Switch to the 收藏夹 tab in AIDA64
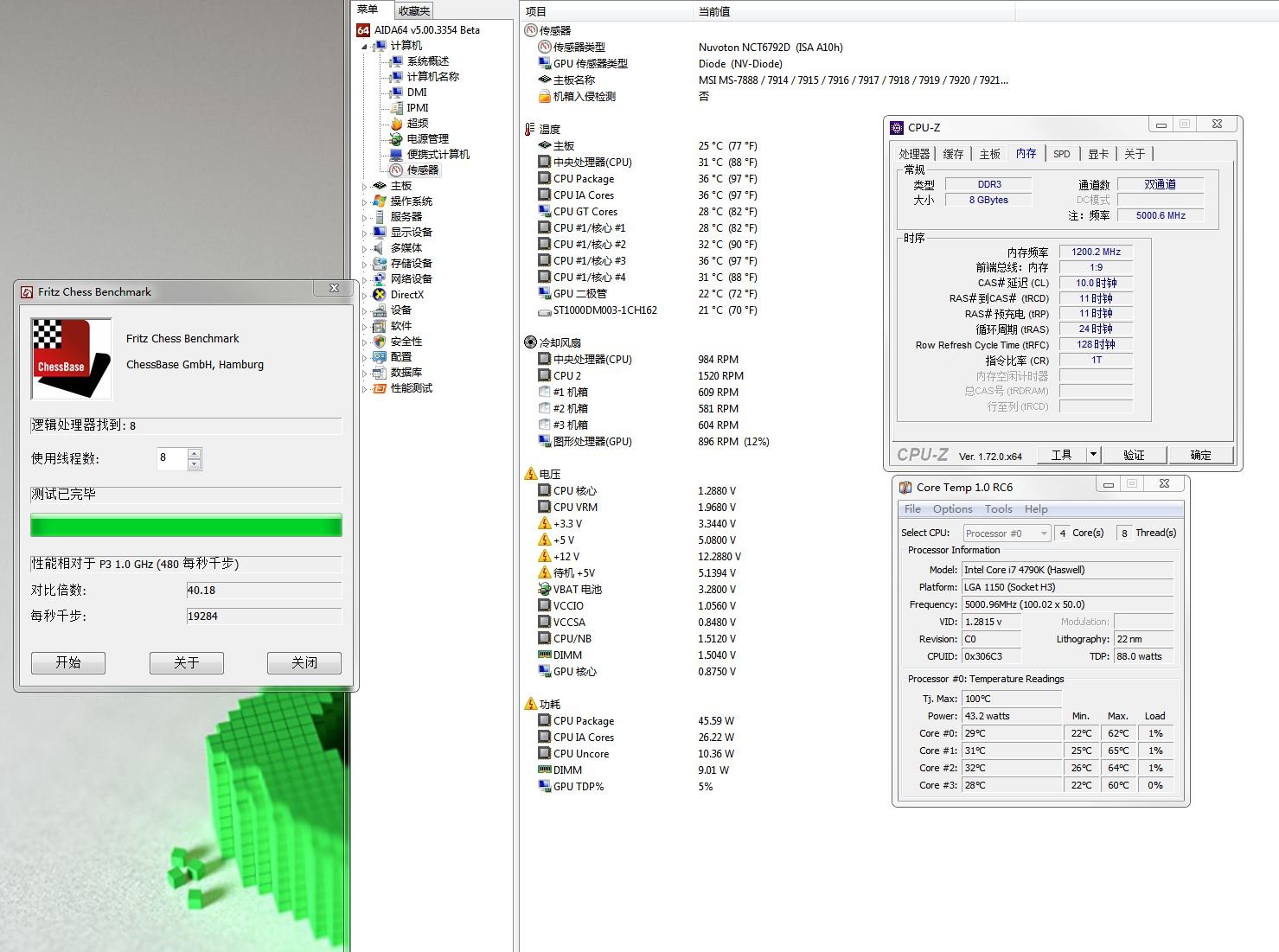This screenshot has height=952, width=1279. tap(414, 10)
